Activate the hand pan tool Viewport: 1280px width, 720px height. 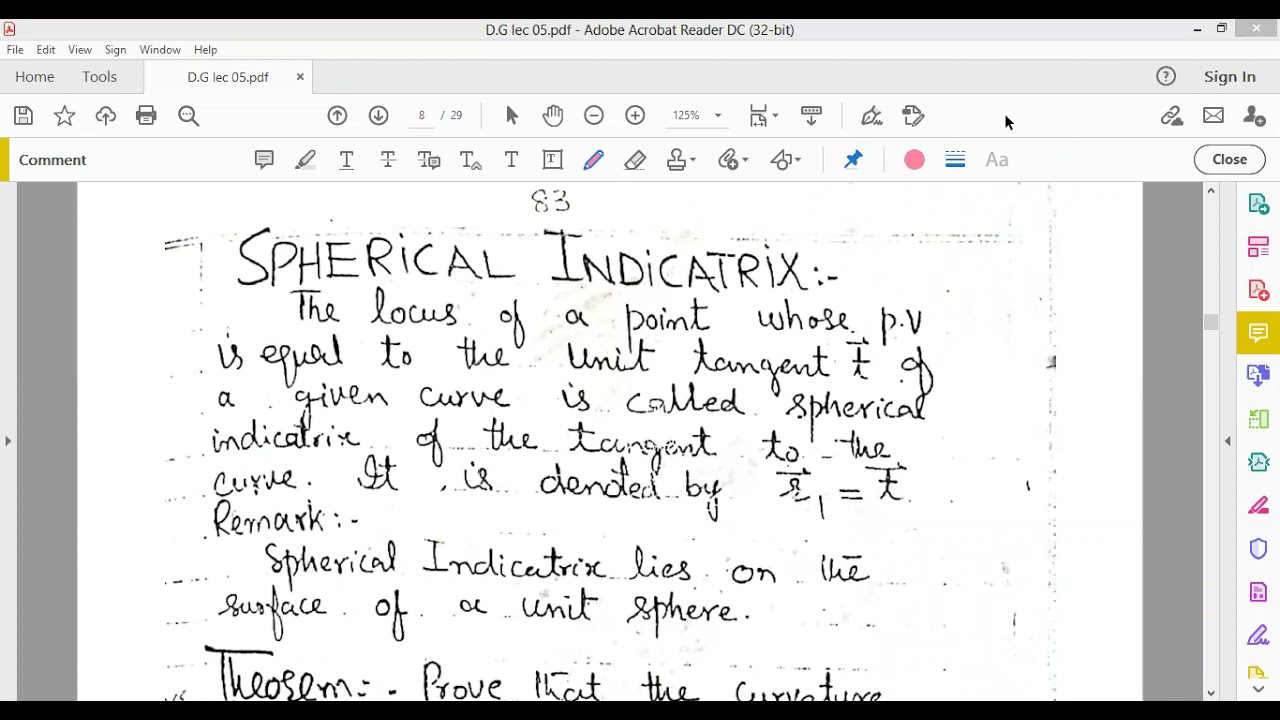(553, 116)
